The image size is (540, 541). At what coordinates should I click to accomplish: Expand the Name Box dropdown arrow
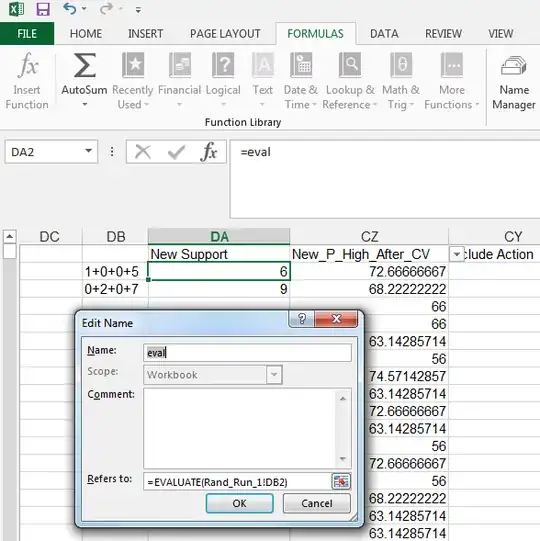[89, 151]
